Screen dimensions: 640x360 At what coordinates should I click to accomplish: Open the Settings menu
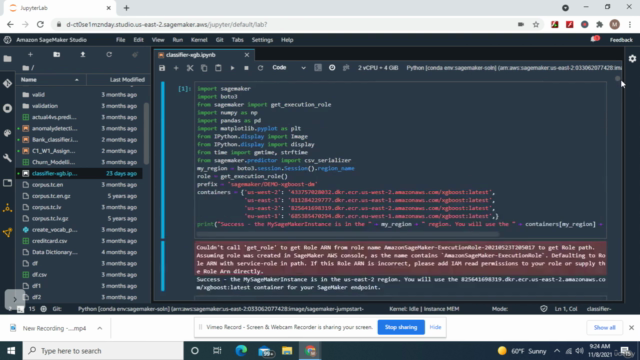pos(262,40)
